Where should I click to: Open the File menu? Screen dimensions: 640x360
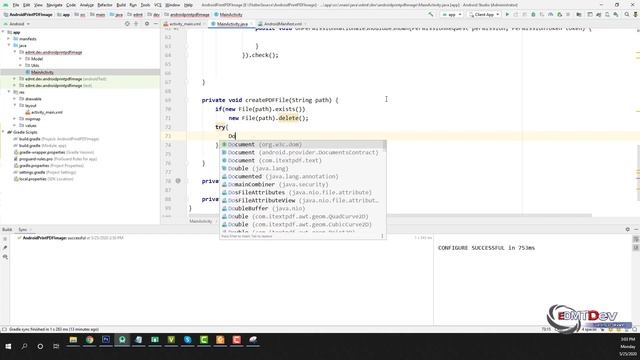(16, 5)
